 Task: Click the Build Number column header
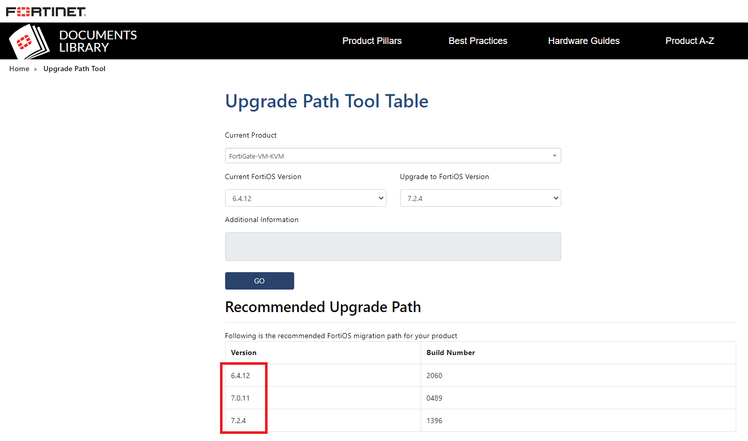point(450,353)
